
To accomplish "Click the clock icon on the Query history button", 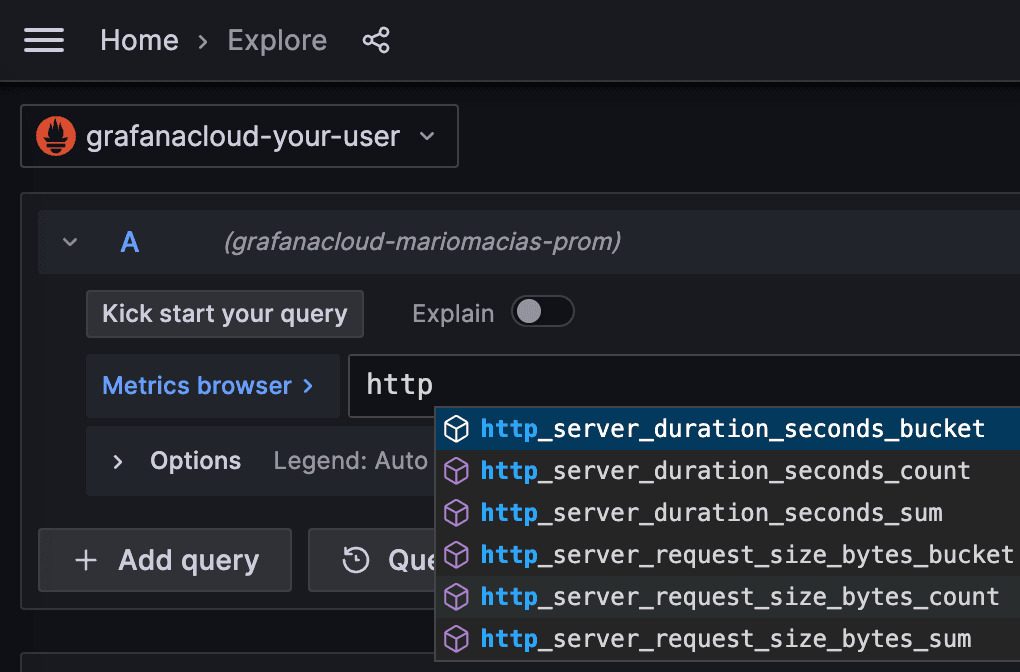I will pos(355,560).
